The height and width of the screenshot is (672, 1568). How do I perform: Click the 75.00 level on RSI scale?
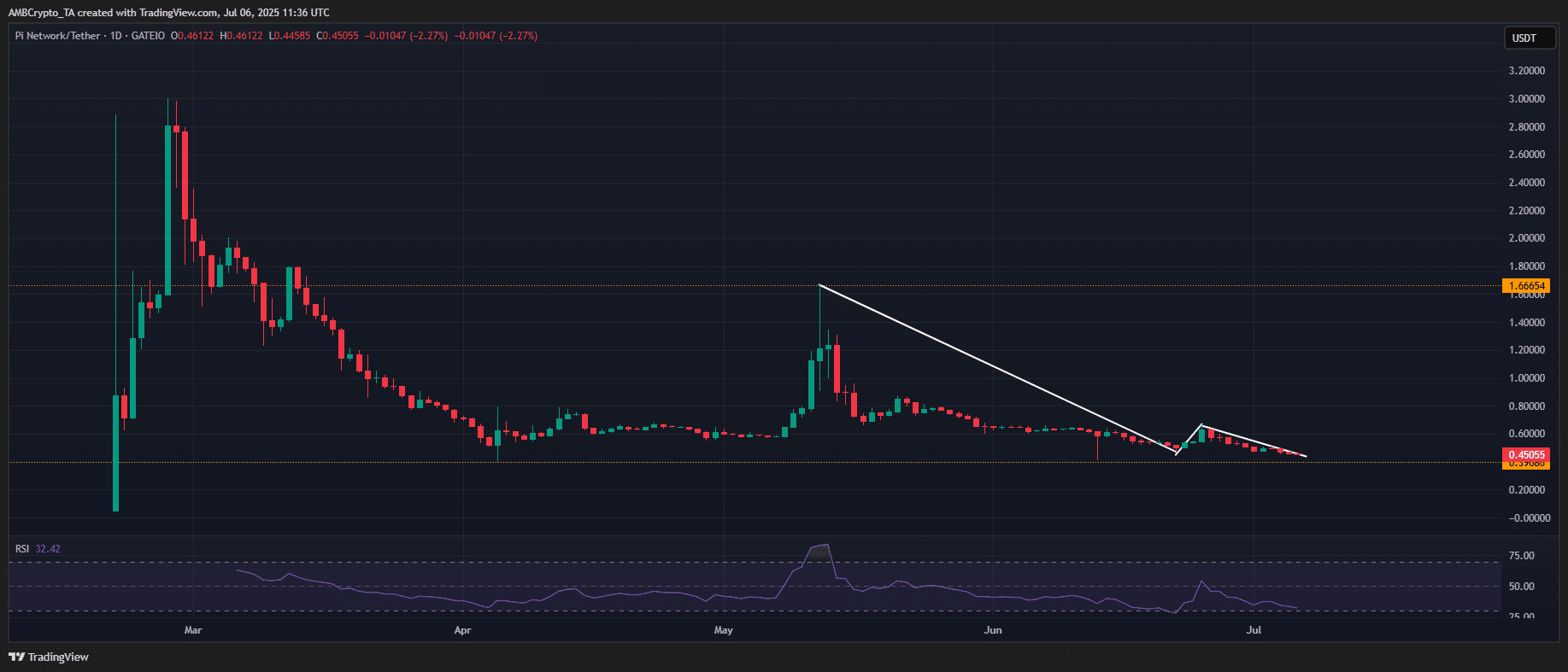pyautogui.click(x=1521, y=556)
